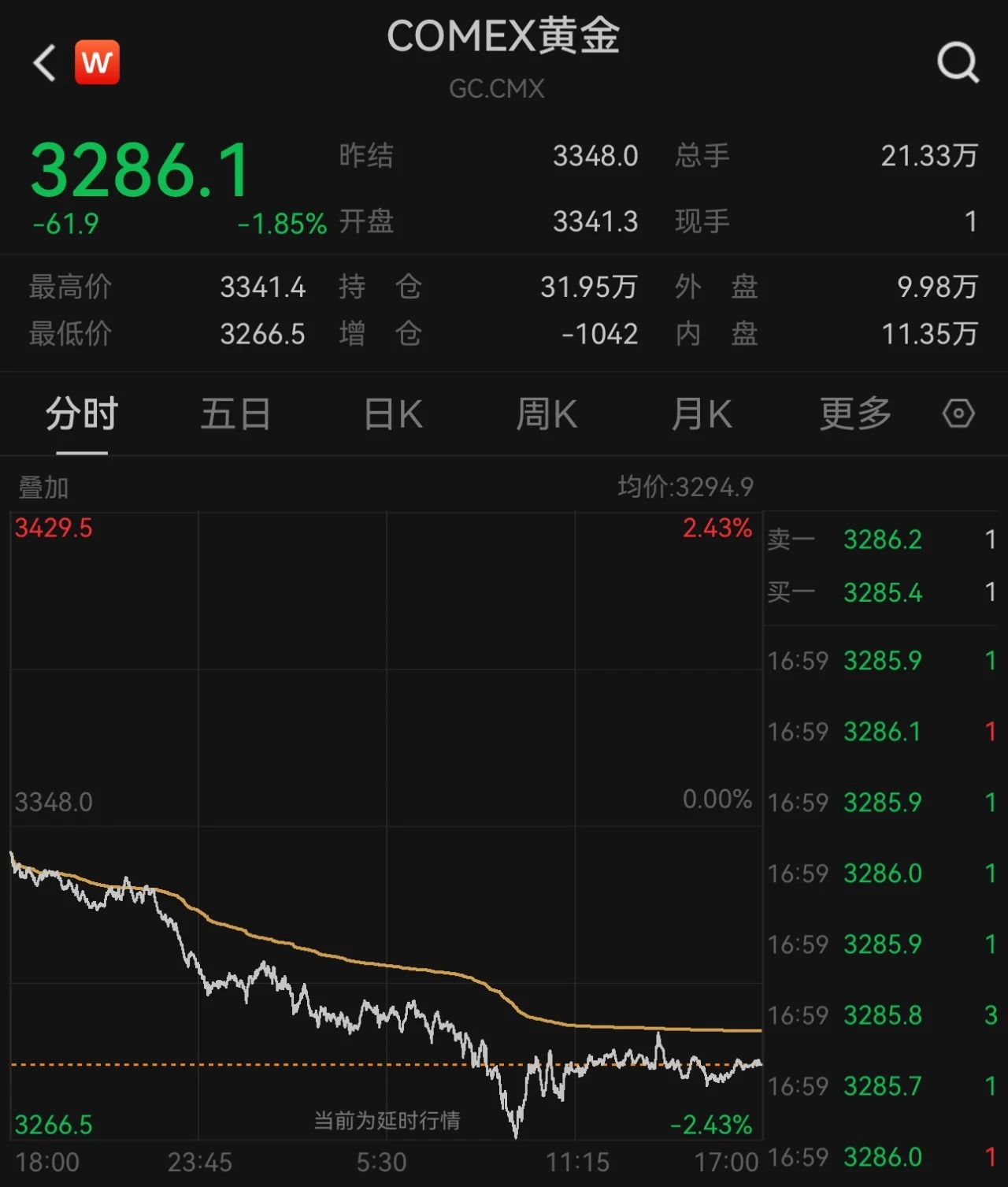Open the 更多 chart options
The image size is (1008, 1187).
click(855, 414)
